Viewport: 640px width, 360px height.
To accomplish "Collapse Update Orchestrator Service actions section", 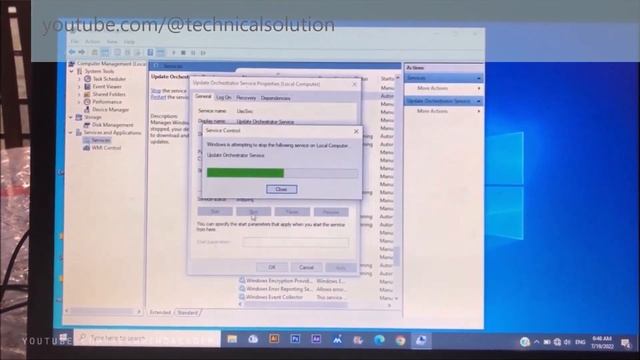I will [478, 101].
